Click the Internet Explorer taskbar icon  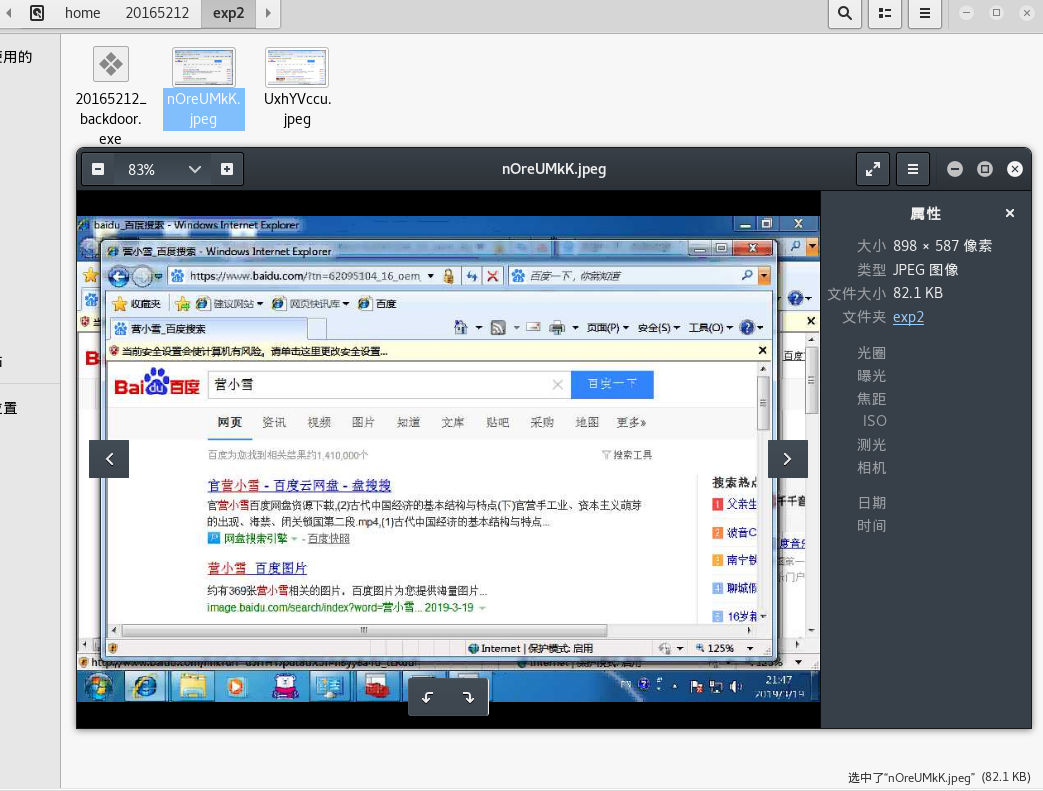click(x=144, y=687)
